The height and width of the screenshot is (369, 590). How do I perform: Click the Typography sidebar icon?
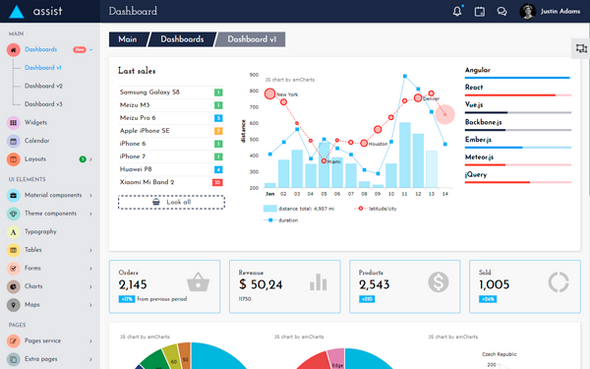[x=13, y=232]
